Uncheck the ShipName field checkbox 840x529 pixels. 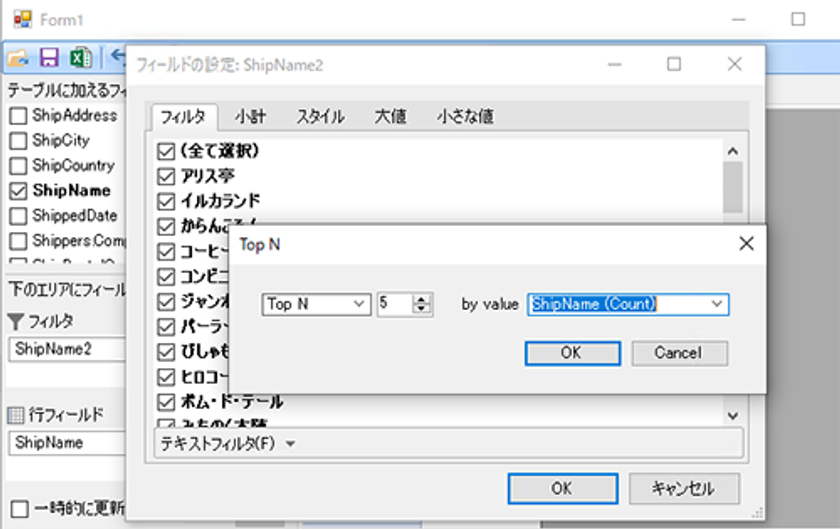(18, 191)
